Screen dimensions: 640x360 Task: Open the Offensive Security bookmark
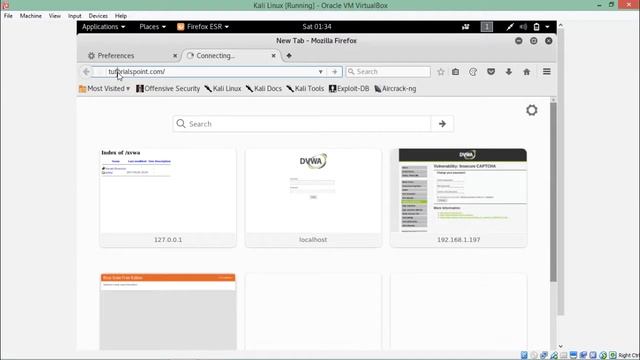[168, 89]
